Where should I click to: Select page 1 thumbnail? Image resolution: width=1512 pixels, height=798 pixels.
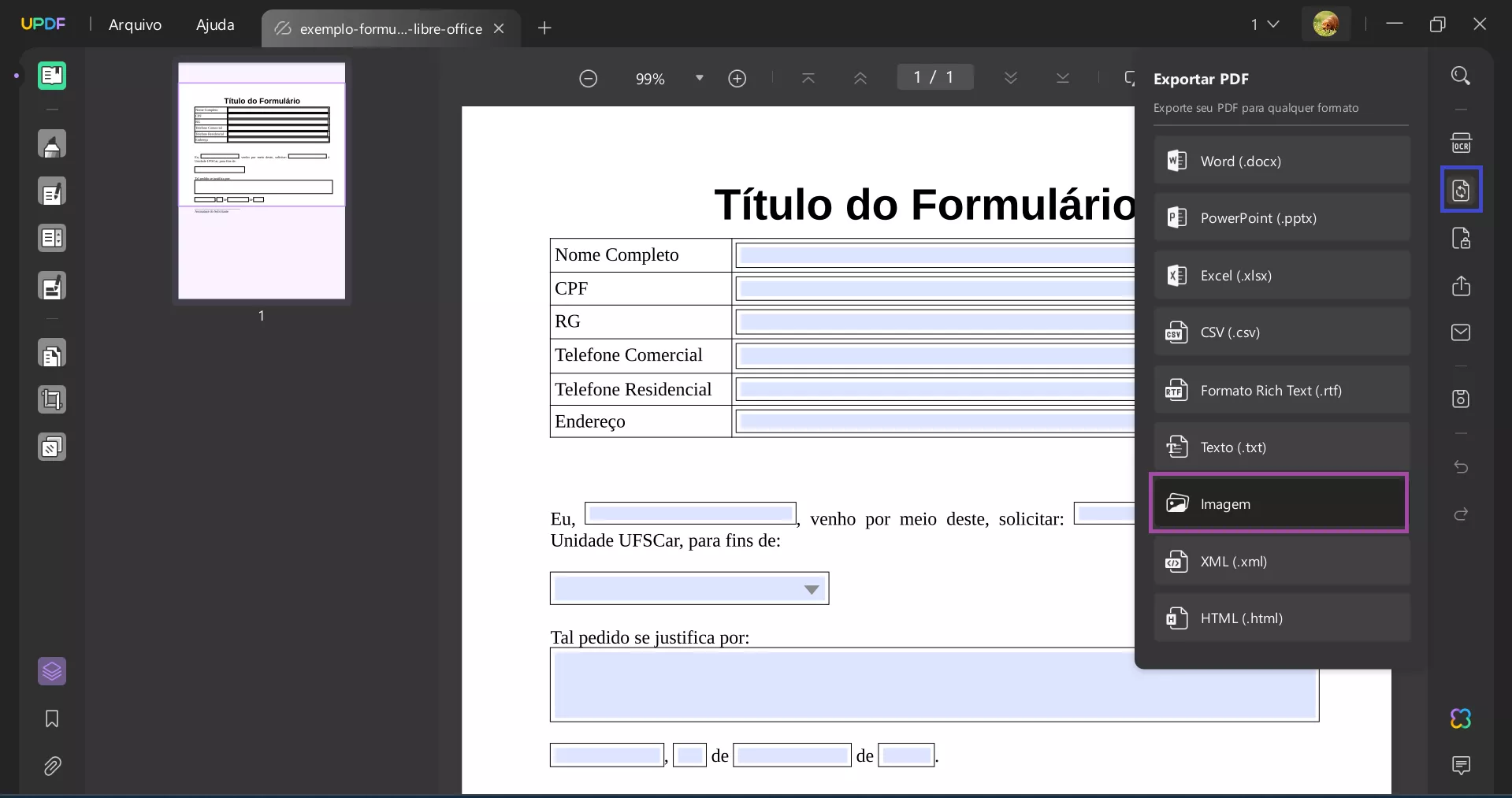[262, 181]
